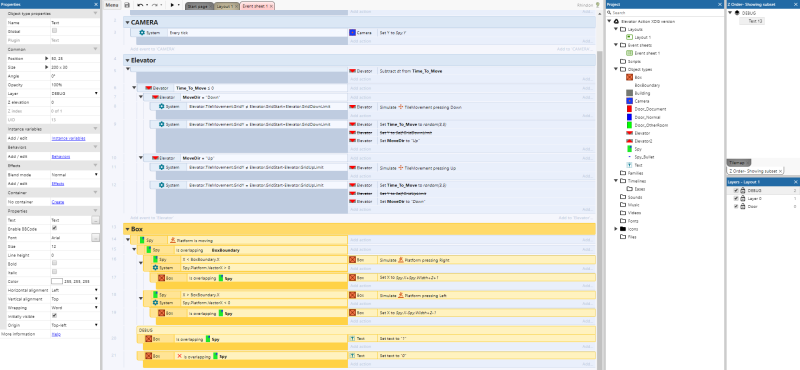Collapse the CAMERA event group
The width and height of the screenshot is (800, 370).
128,23
